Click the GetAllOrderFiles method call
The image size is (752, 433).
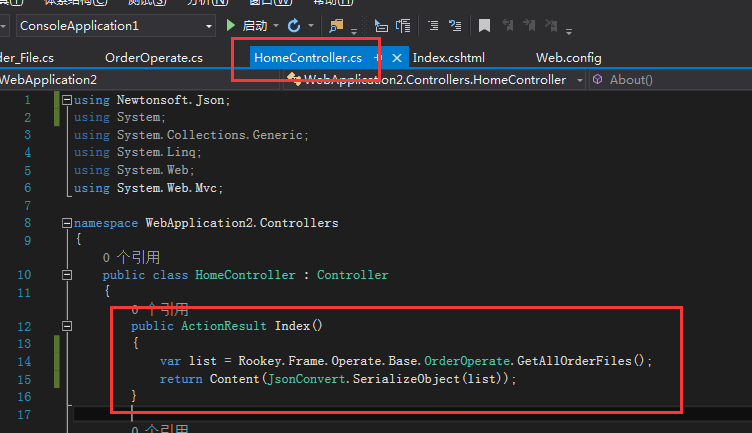(x=574, y=361)
